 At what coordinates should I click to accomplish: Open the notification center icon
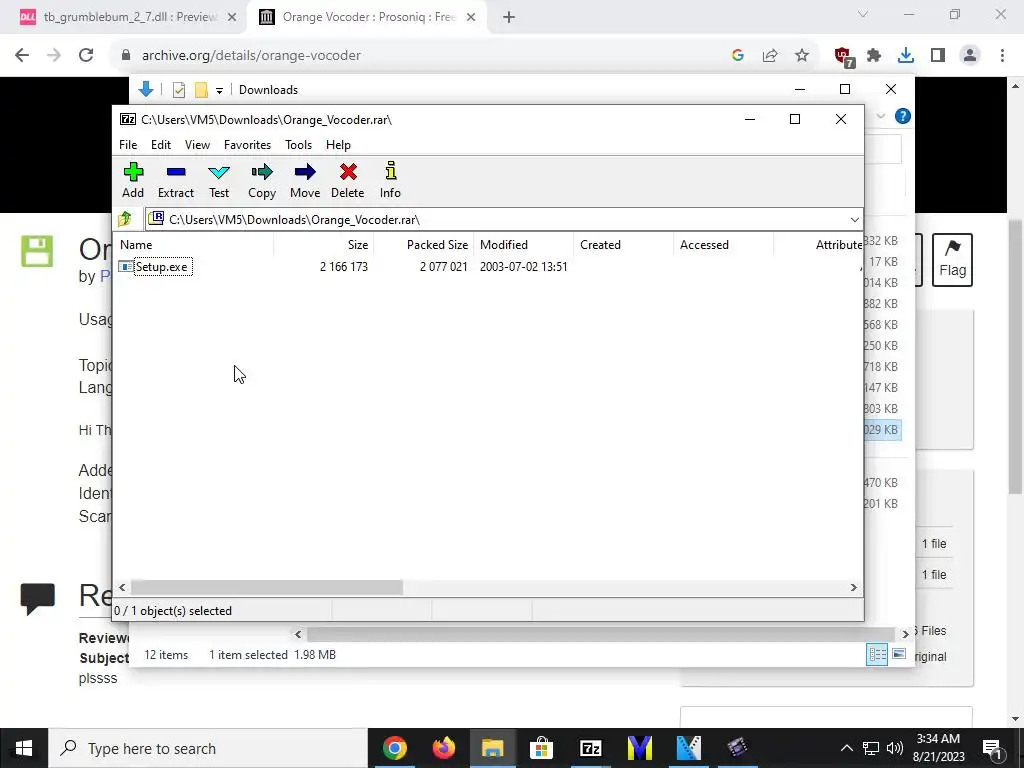993,748
